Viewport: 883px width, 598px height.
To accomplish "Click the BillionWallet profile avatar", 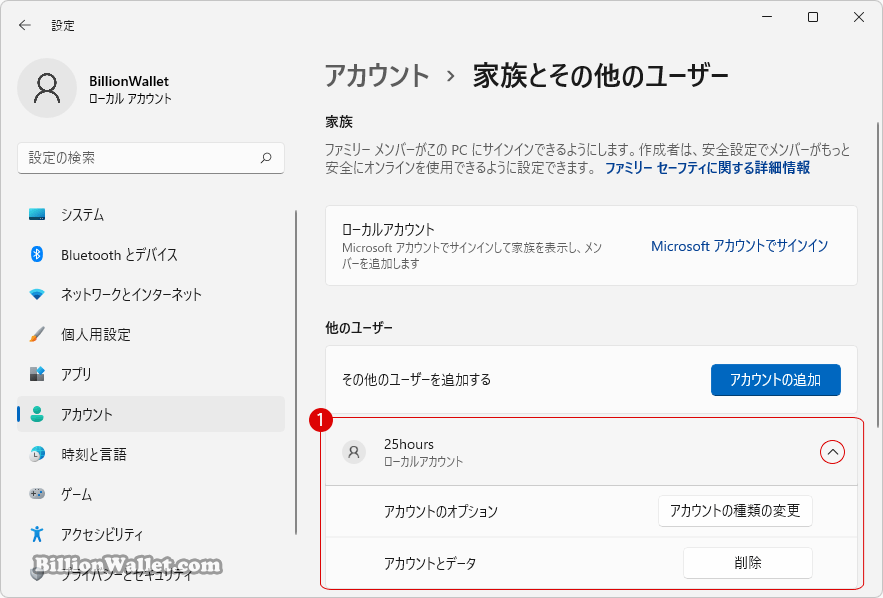I will (x=47, y=88).
